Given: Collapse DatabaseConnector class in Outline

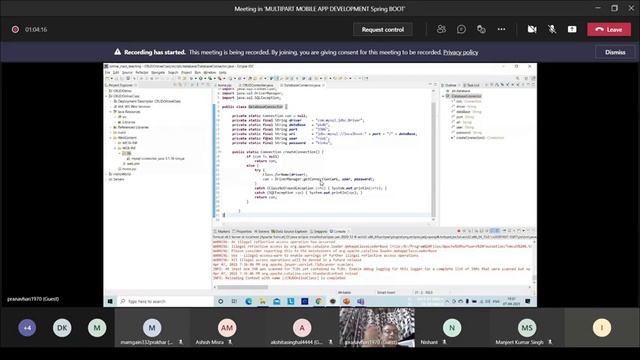Looking at the screenshot, I should [x=443, y=96].
